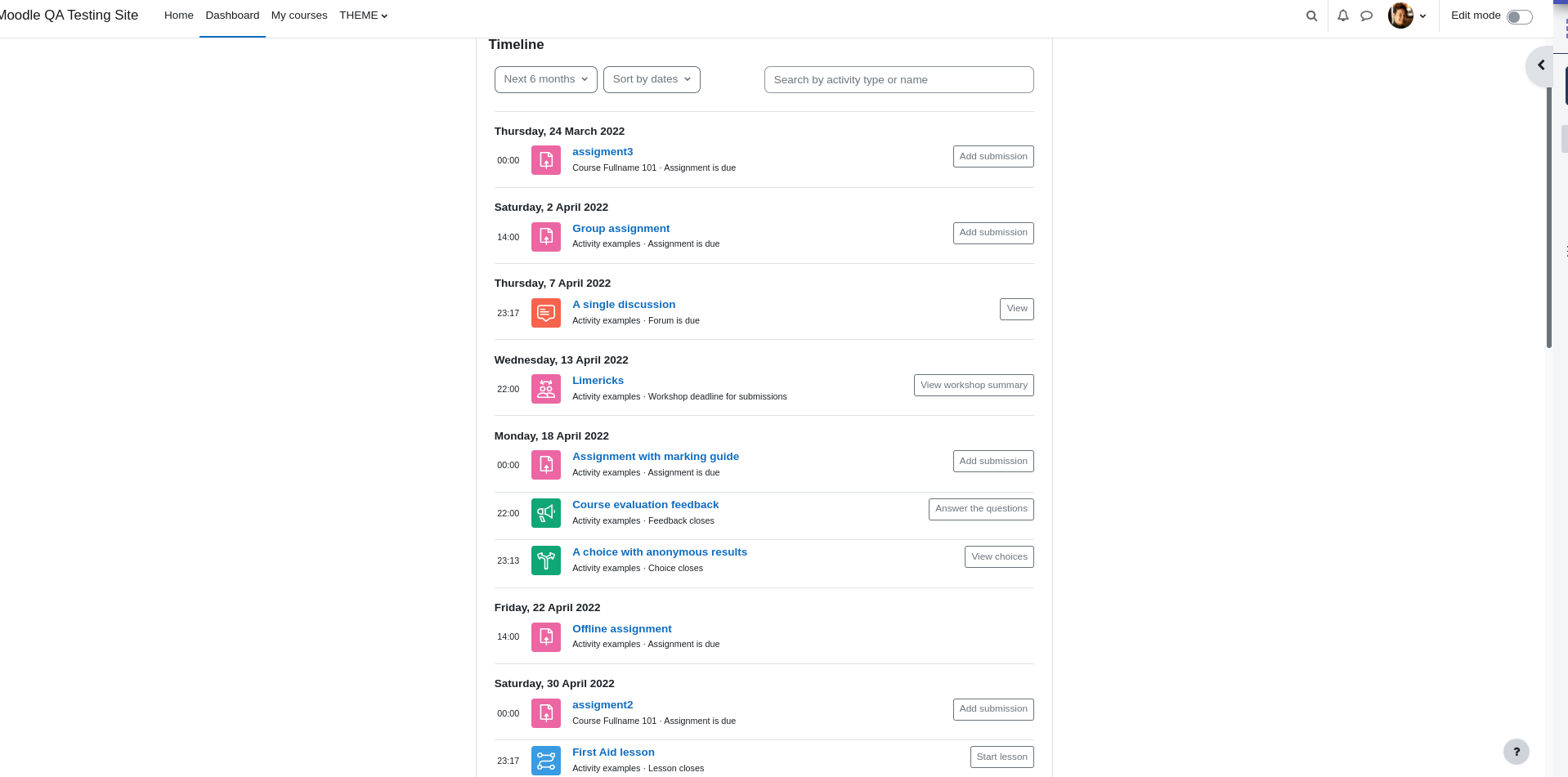
Task: Open the help question mark button
Action: 1516,752
